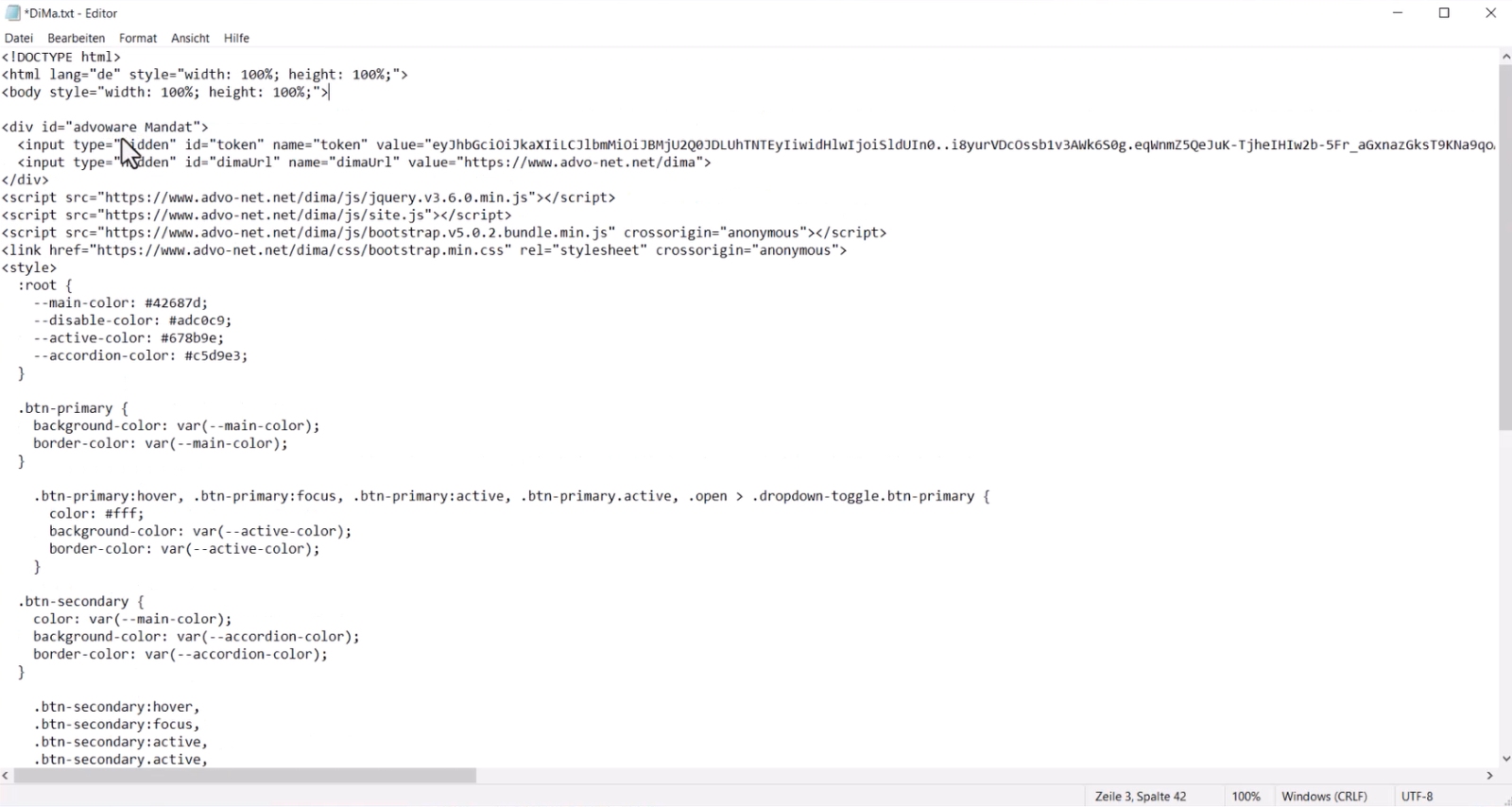Viewport: 1512px width, 807px height.
Task: Click the '.btn-primary {' line
Action: coord(73,408)
